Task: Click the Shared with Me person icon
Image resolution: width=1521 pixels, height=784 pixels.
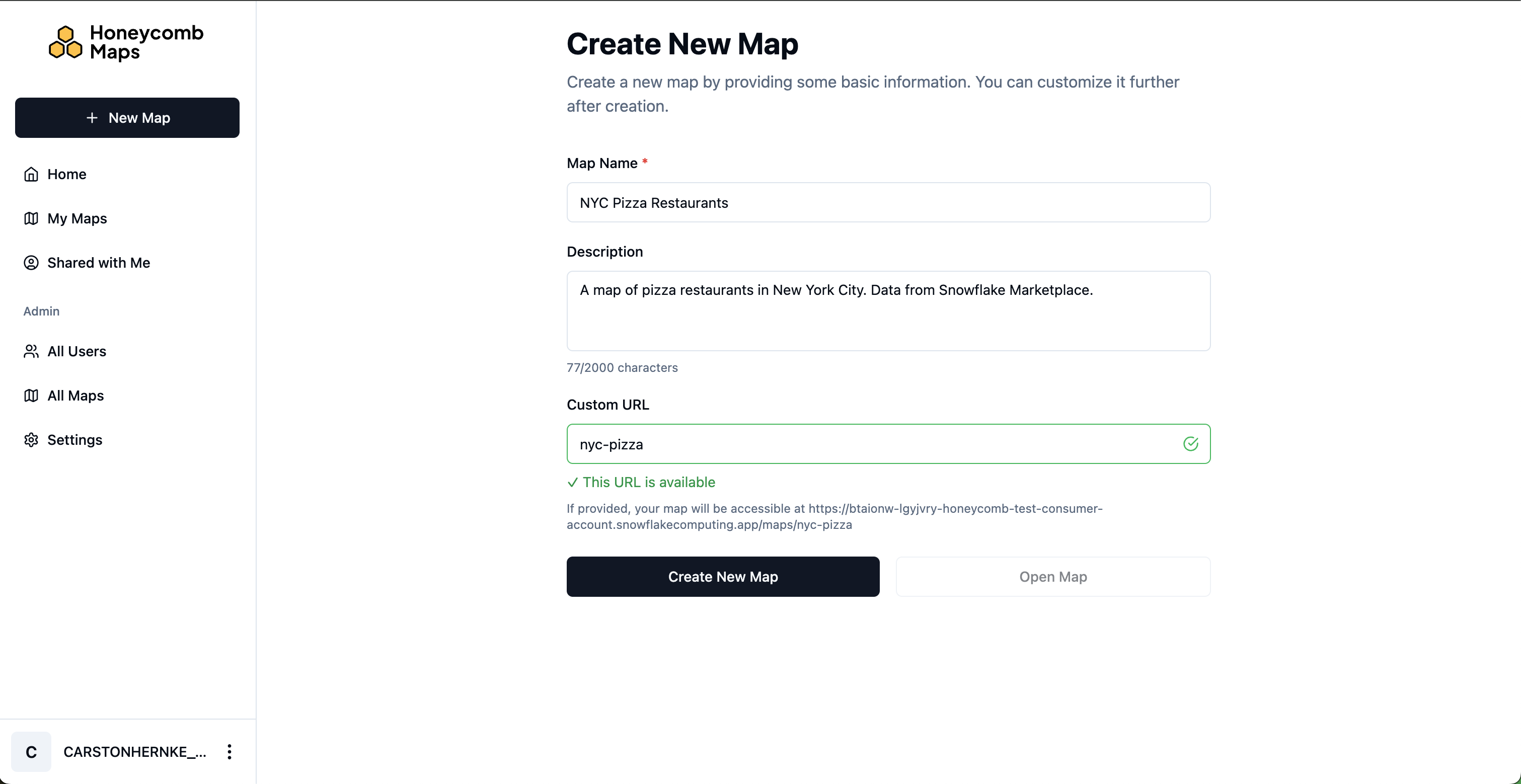Action: point(31,263)
